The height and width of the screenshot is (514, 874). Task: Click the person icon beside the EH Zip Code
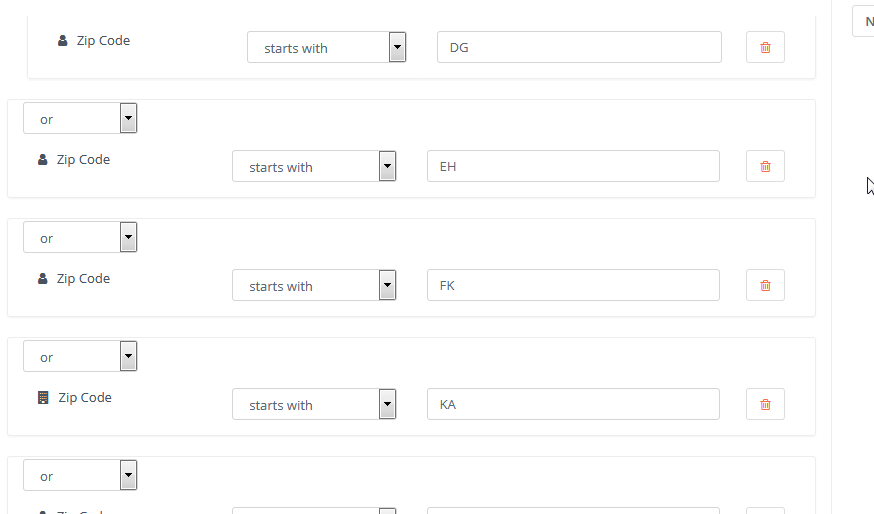[42, 160]
